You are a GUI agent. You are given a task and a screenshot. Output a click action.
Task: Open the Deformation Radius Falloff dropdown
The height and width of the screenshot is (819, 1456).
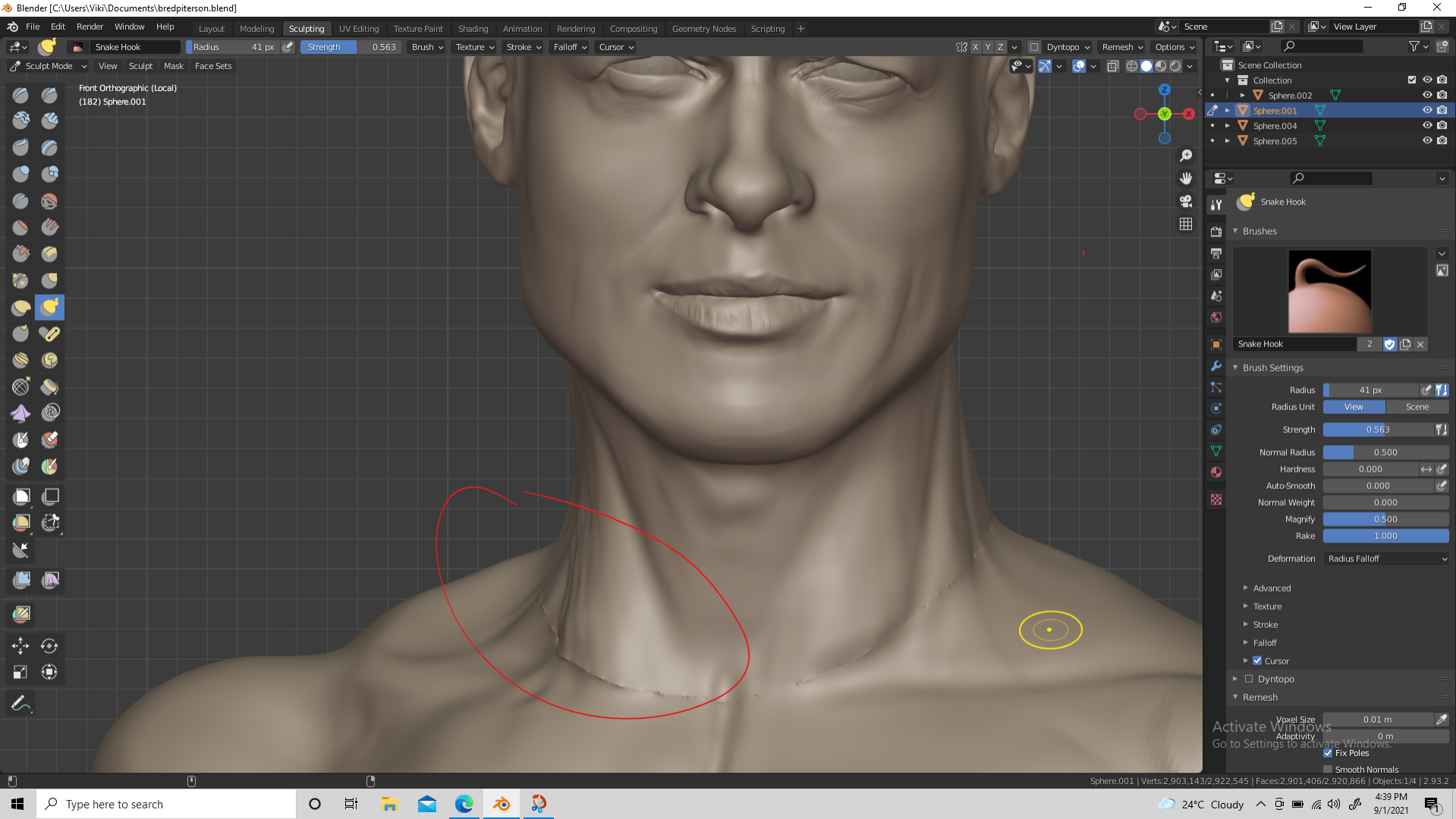pos(1385,559)
